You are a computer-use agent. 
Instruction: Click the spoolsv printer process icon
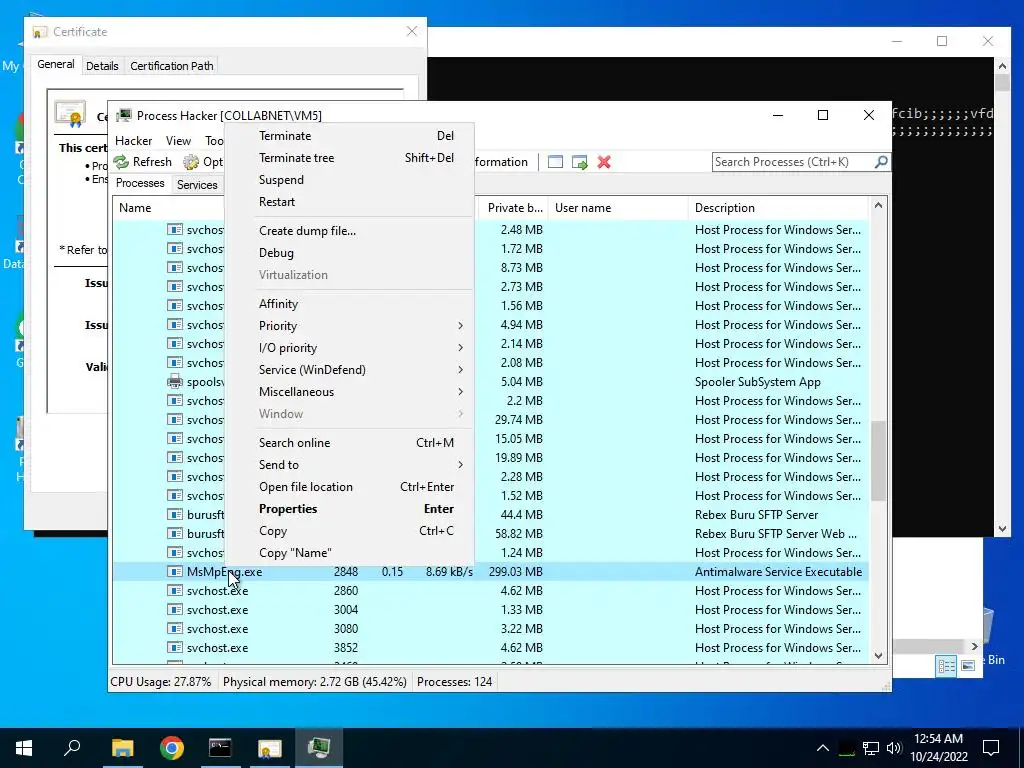(174, 382)
